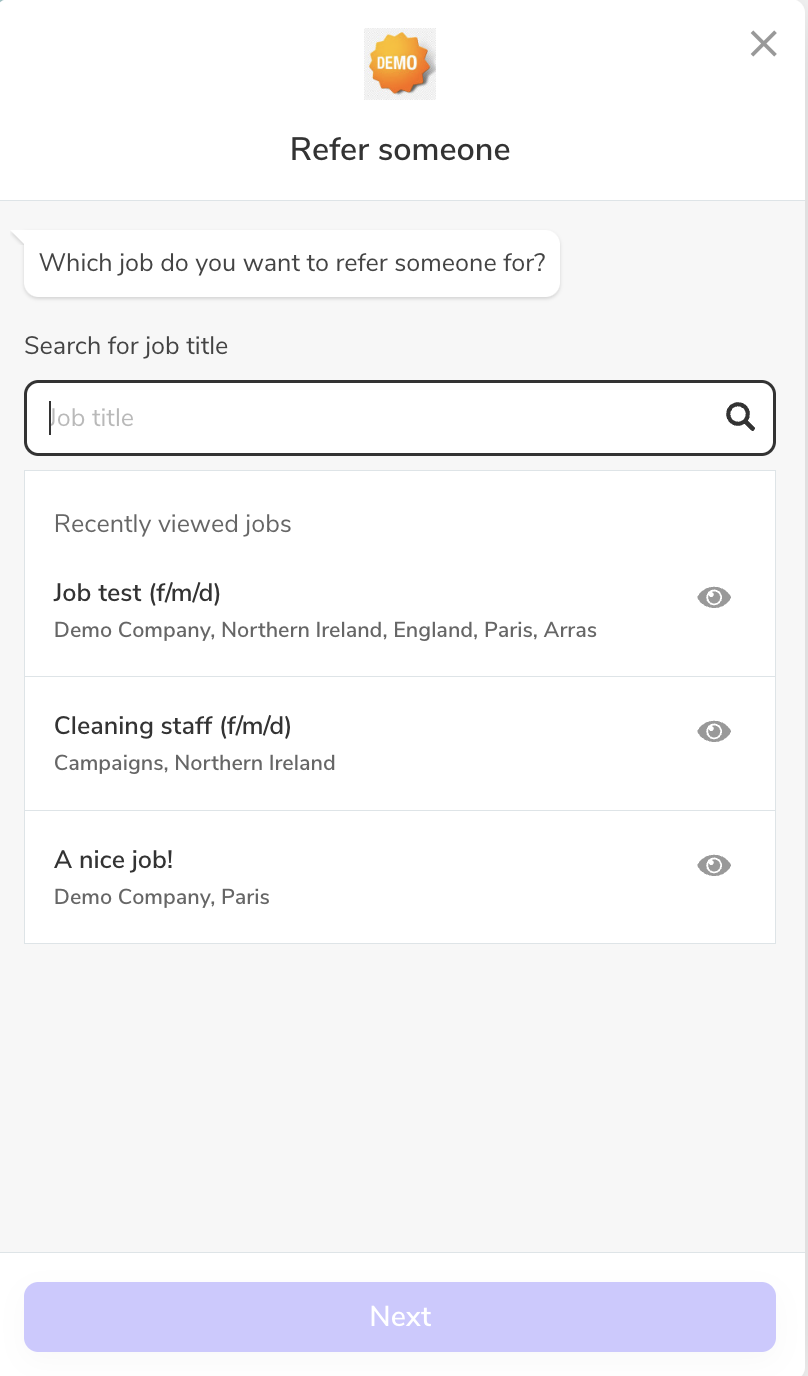This screenshot has width=808, height=1376.
Task: Close the Refer someone dialog
Action: pos(763,43)
